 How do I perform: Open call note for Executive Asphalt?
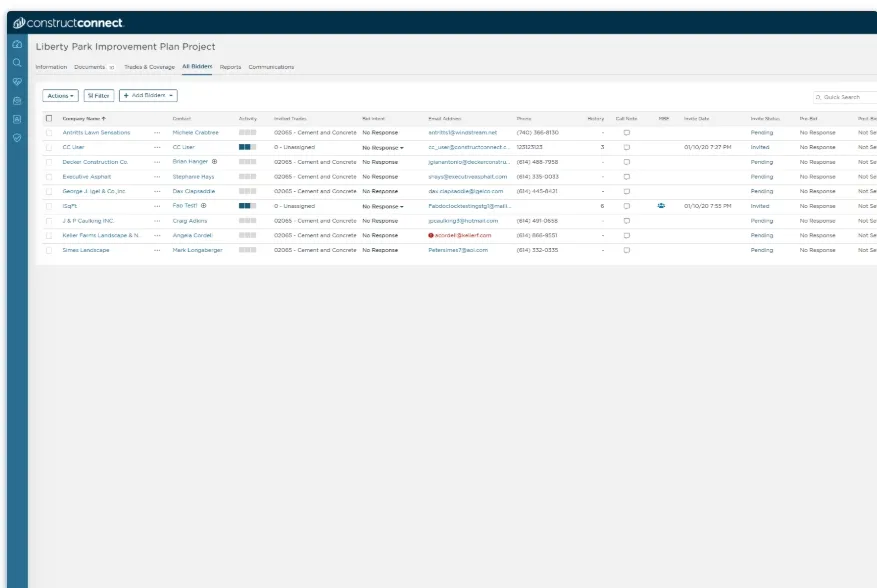pos(626,176)
